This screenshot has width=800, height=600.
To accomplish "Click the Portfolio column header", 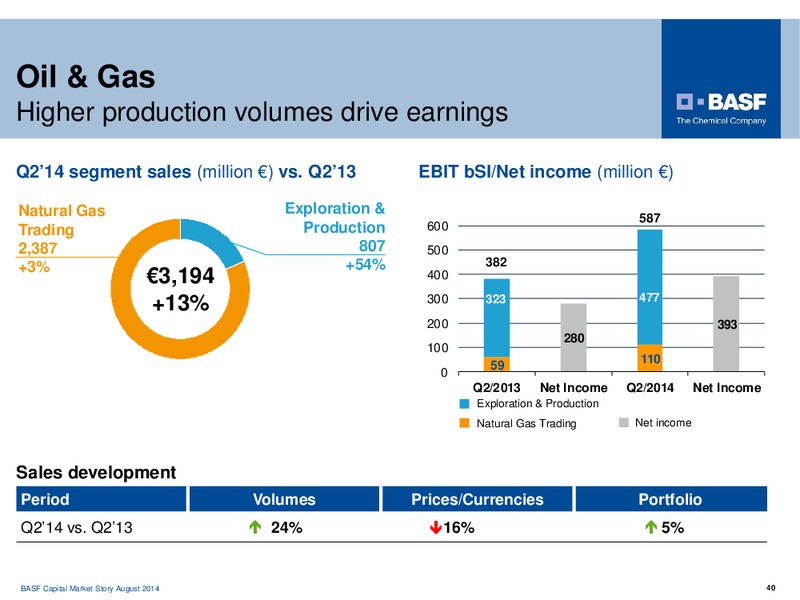I will (671, 499).
